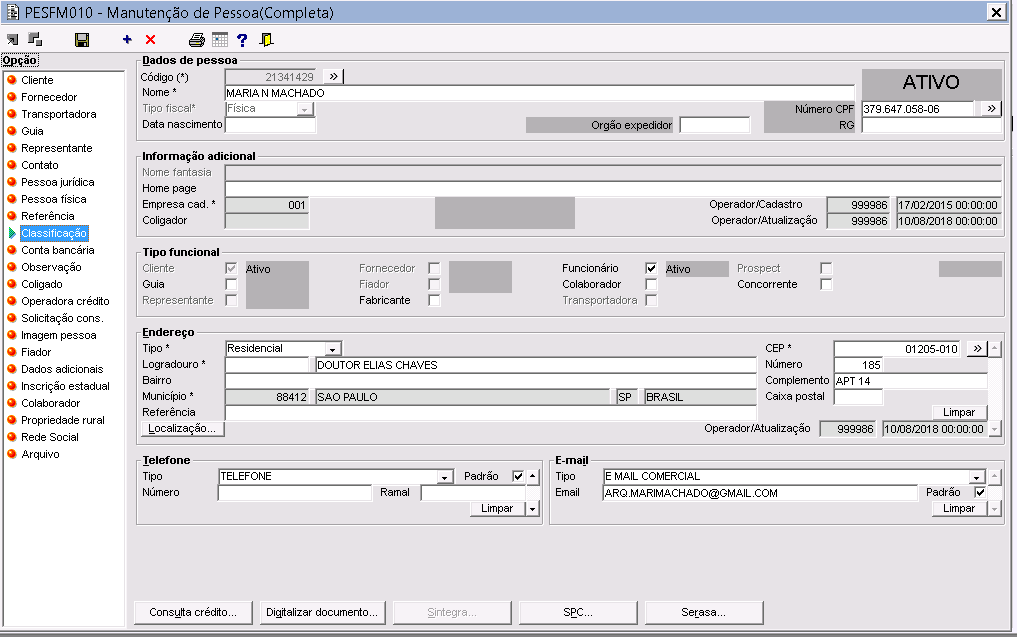Click the » lookup button beside Número CPF
Image resolution: width=1017 pixels, height=637 pixels.
point(991,108)
